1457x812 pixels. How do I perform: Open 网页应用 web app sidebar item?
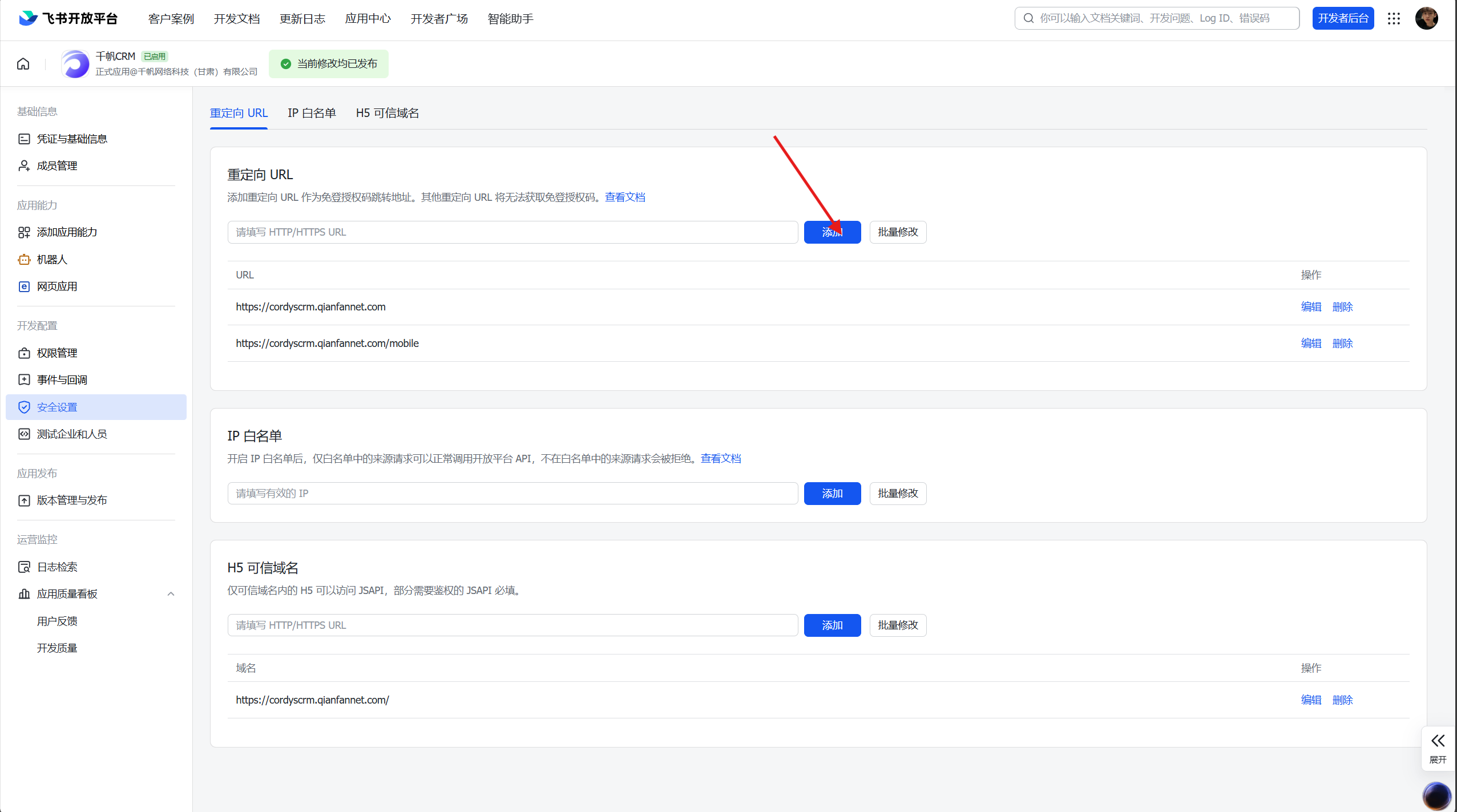(x=56, y=286)
